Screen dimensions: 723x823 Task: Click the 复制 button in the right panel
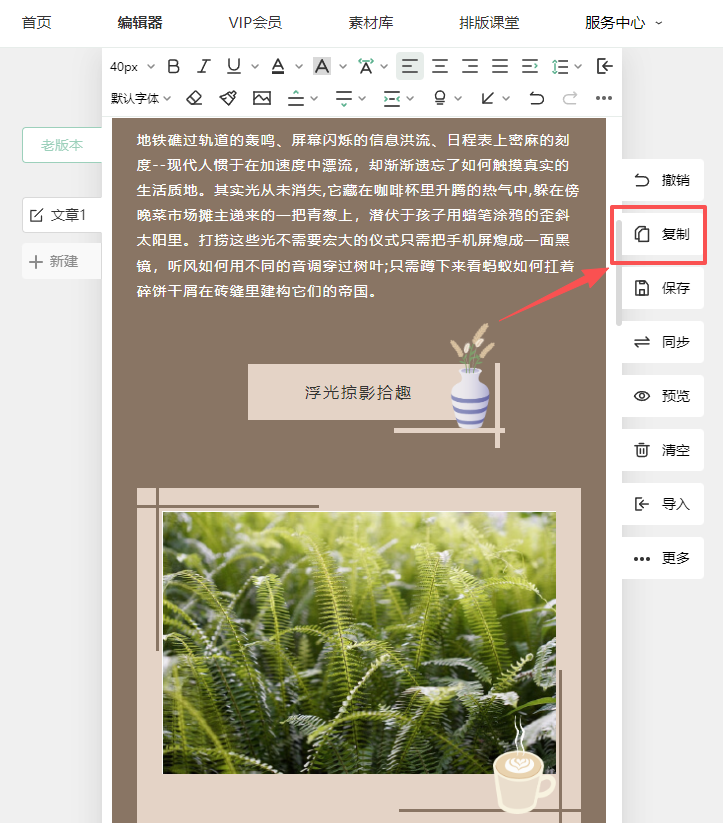pyautogui.click(x=662, y=234)
